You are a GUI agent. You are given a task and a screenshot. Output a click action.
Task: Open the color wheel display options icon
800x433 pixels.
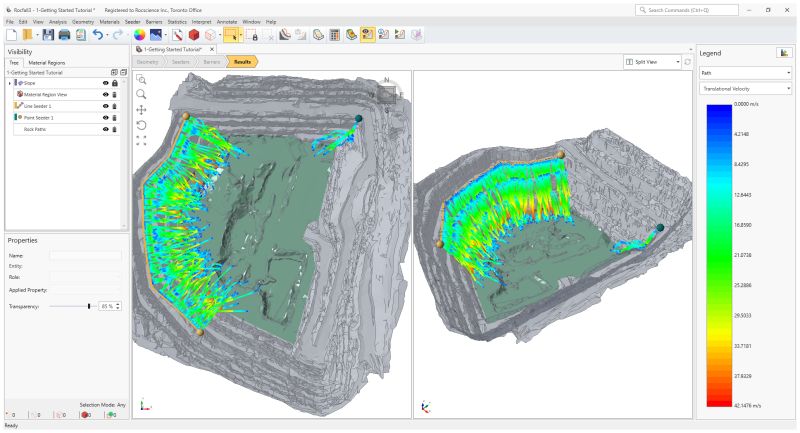[139, 35]
